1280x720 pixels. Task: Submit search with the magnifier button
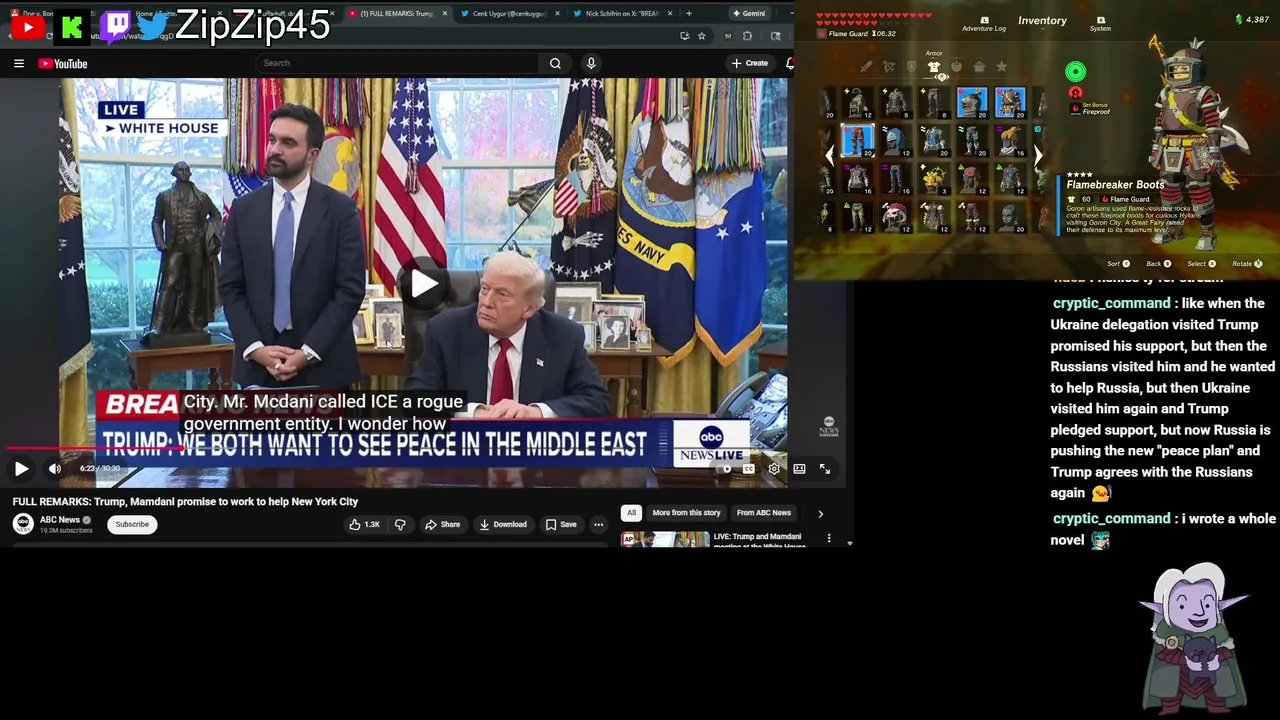555,63
